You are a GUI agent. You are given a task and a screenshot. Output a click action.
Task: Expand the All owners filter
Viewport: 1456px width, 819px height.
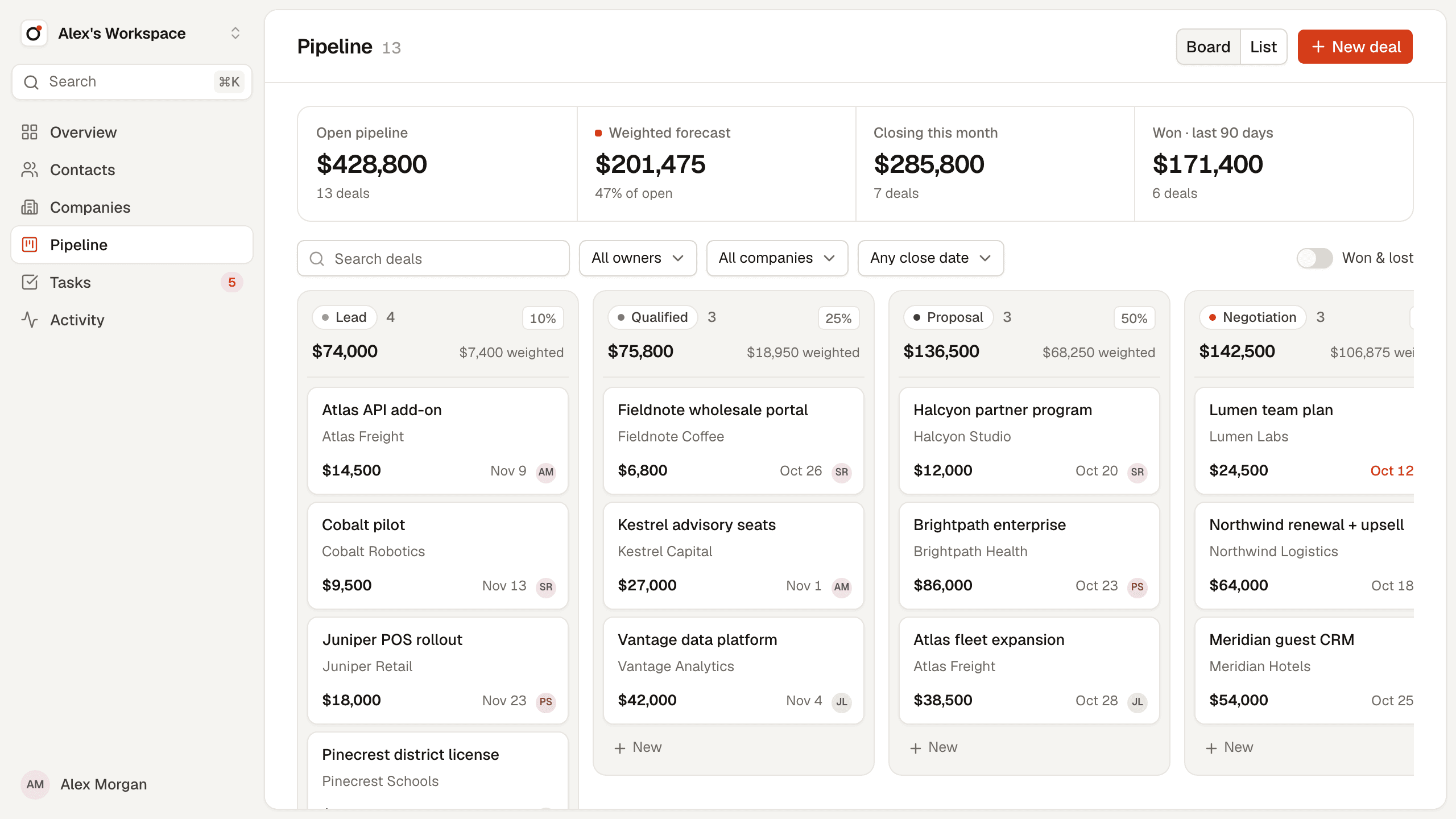[x=638, y=258]
